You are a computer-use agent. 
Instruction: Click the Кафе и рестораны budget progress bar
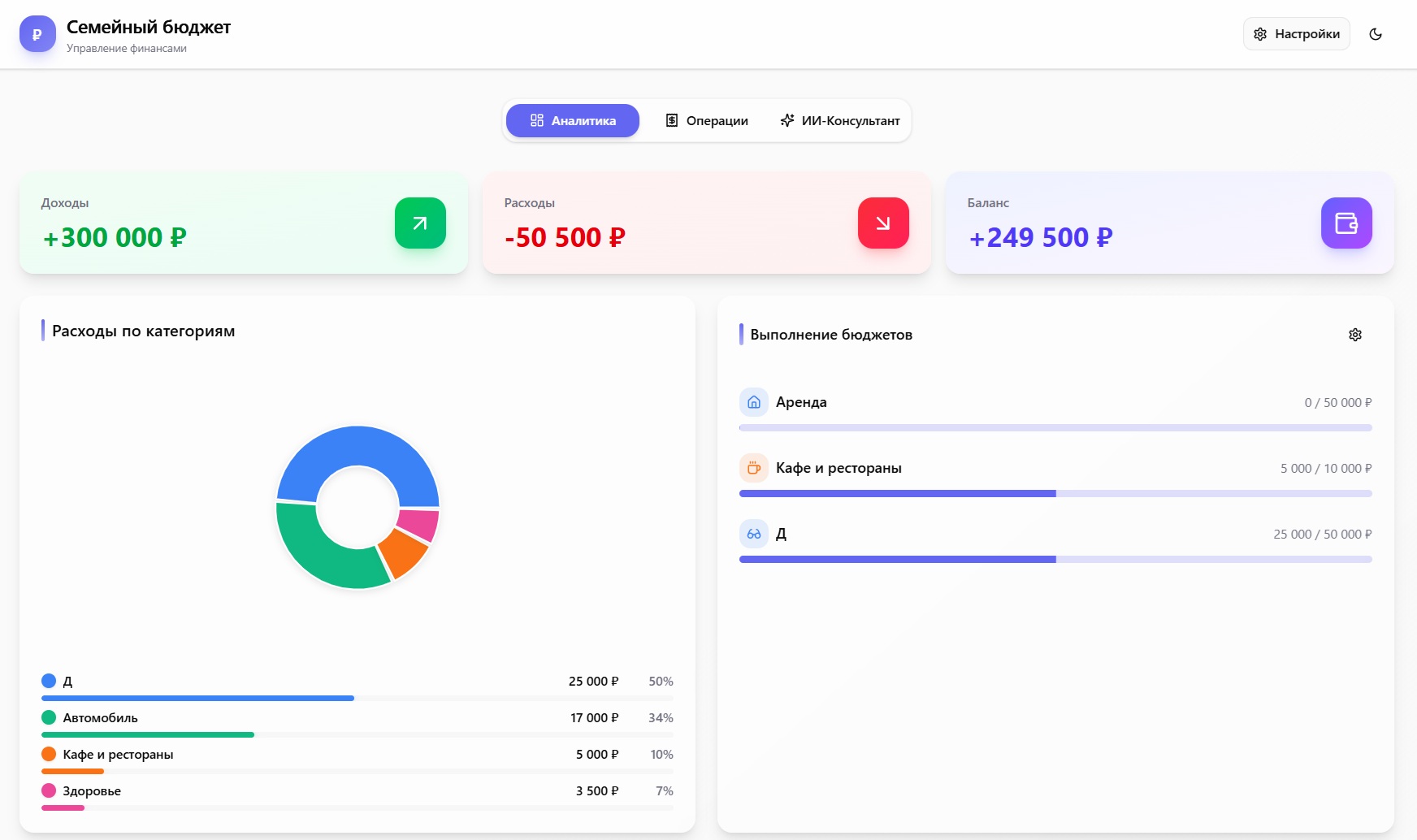tap(1055, 494)
